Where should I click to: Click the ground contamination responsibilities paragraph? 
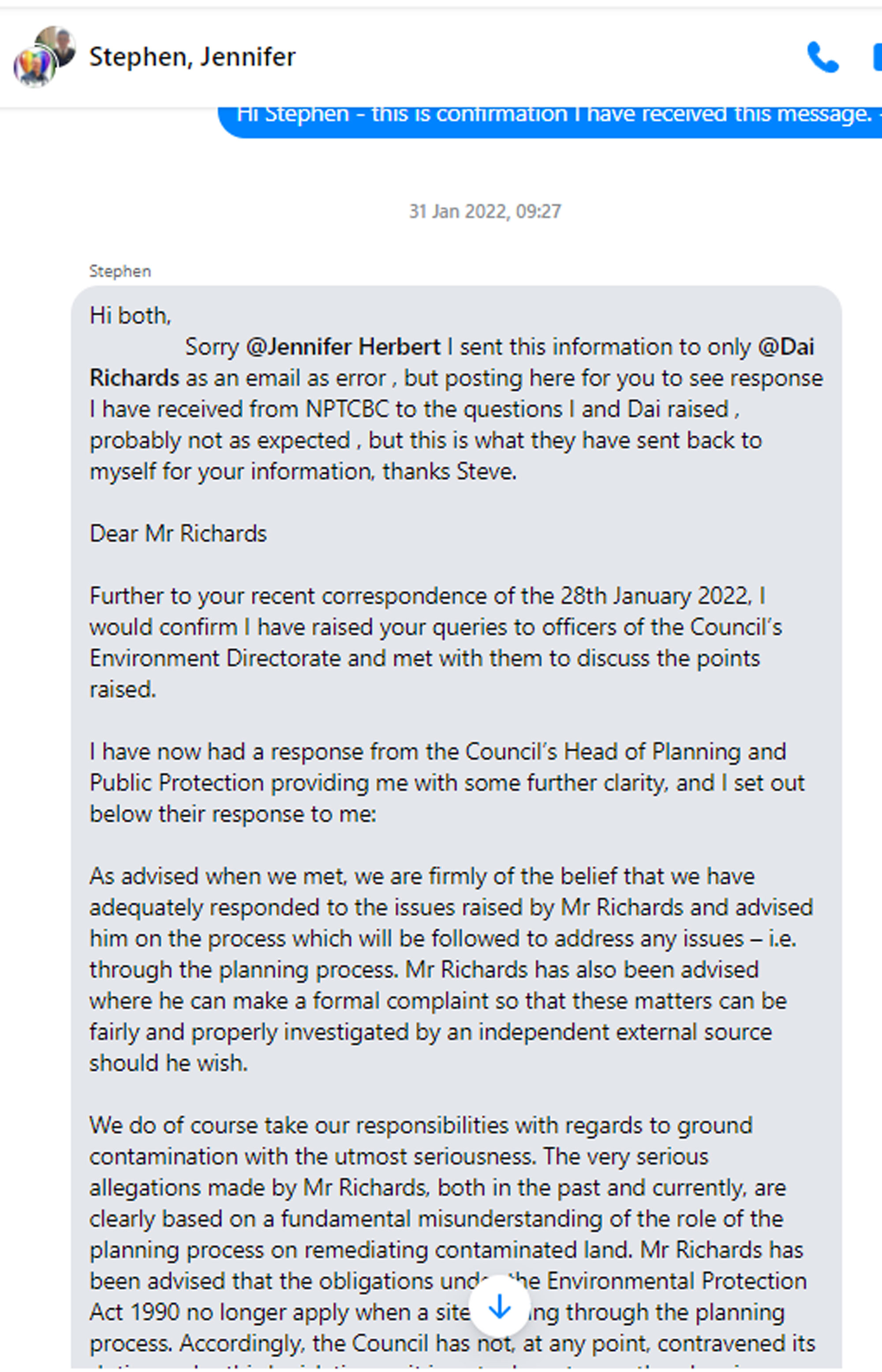[452, 1243]
